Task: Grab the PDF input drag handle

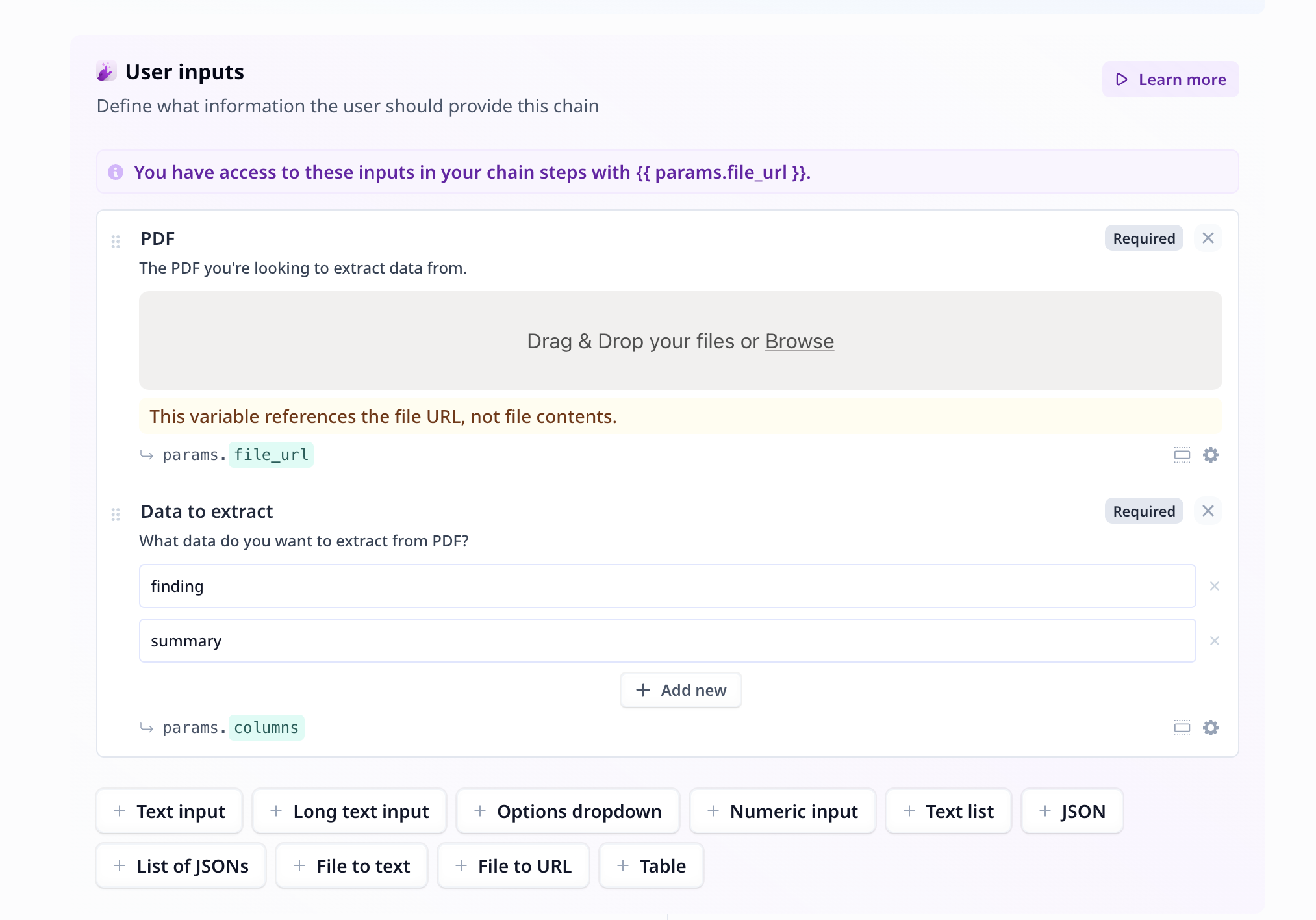Action: click(x=116, y=242)
